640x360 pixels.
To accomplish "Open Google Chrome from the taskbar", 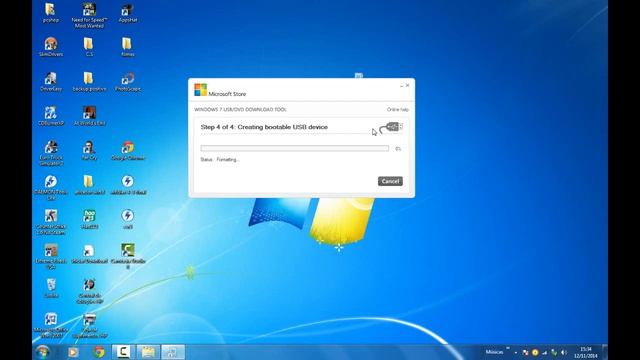I will [x=99, y=352].
